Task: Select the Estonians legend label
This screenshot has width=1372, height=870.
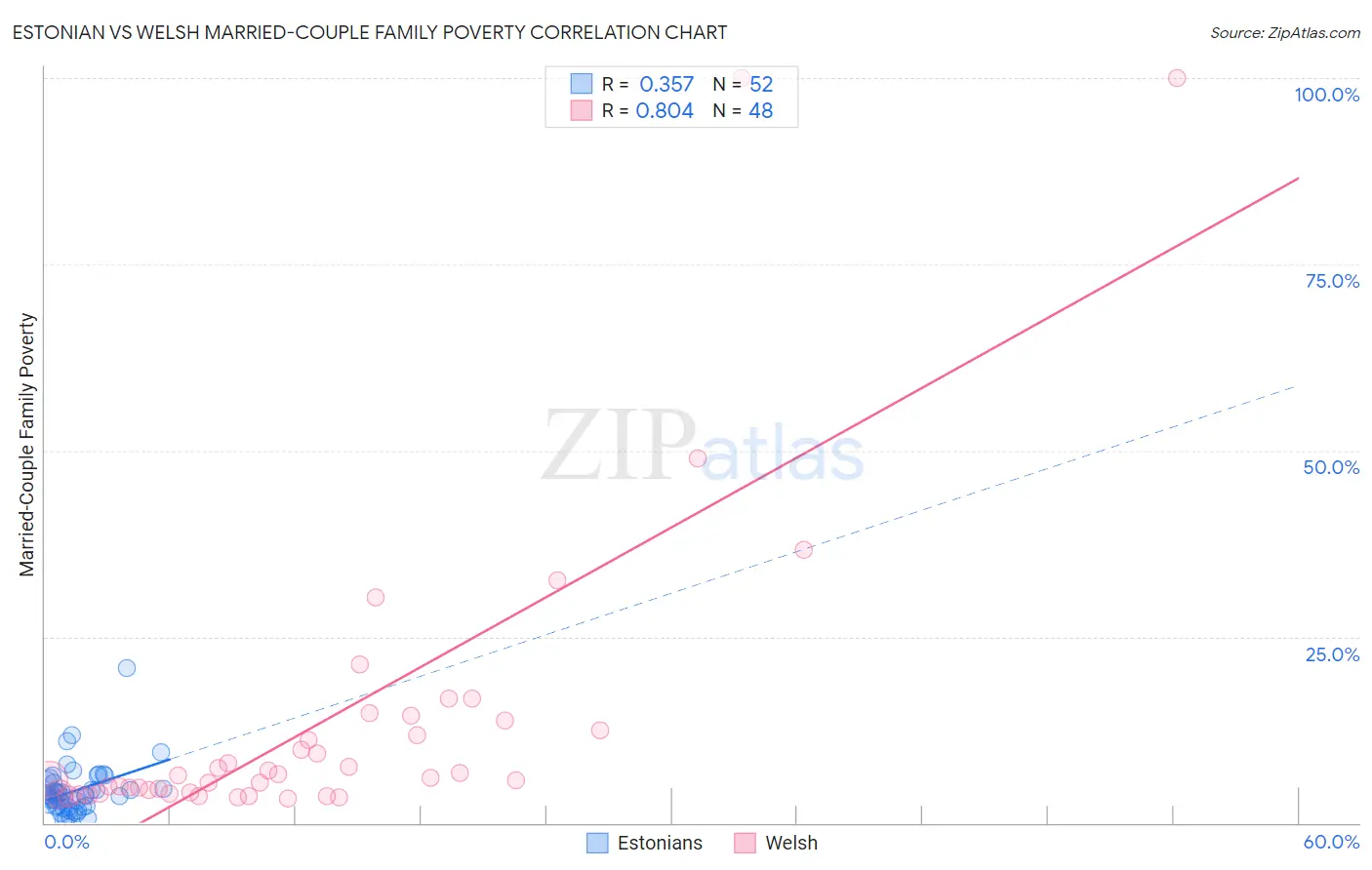Action: (660, 843)
